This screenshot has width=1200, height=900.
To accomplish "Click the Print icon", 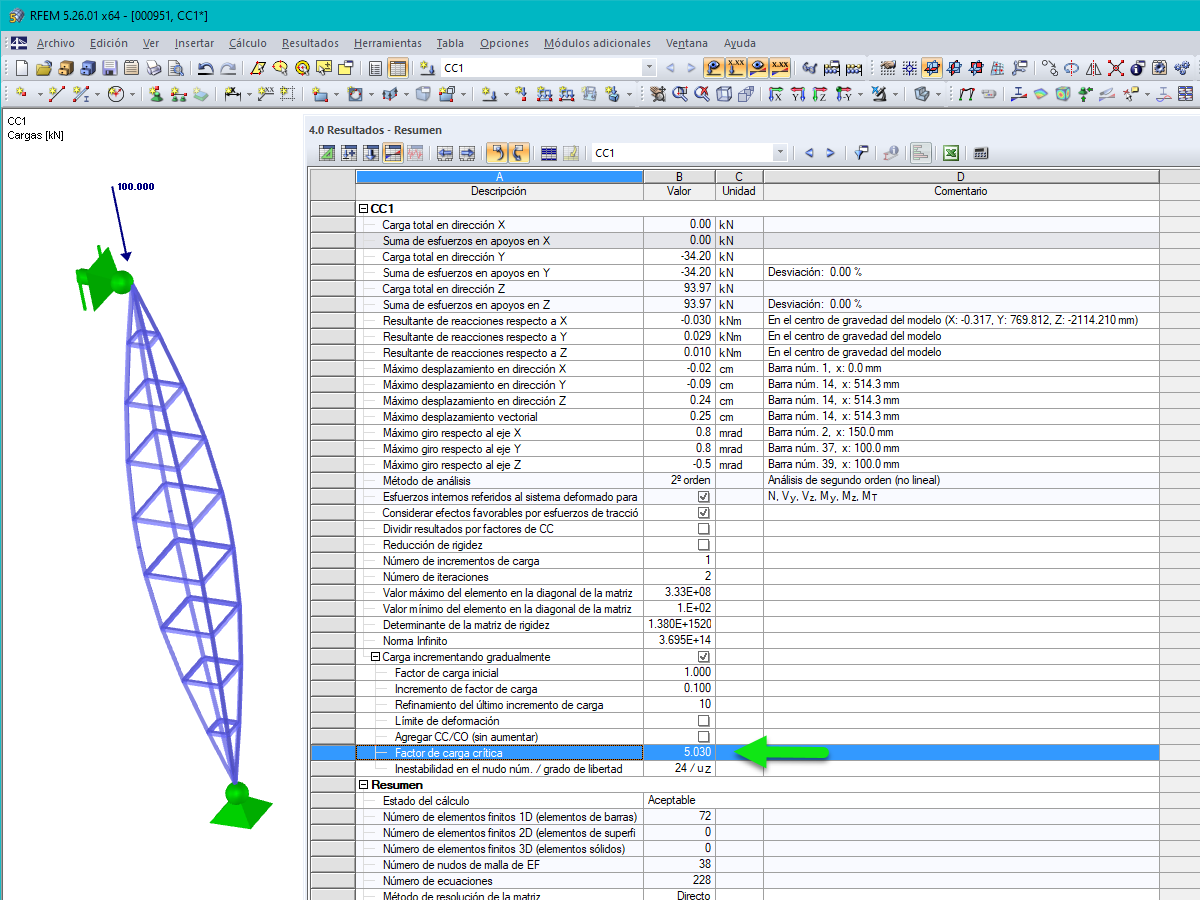I will pos(153,68).
